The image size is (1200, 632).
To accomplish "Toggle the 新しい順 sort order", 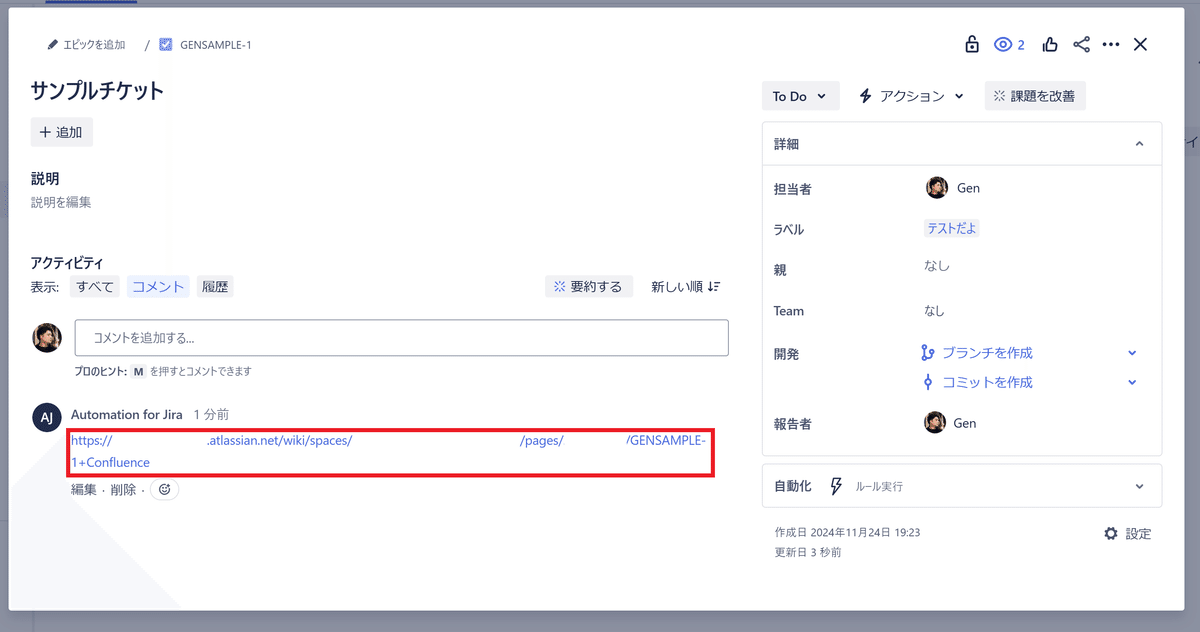I will pos(685,287).
